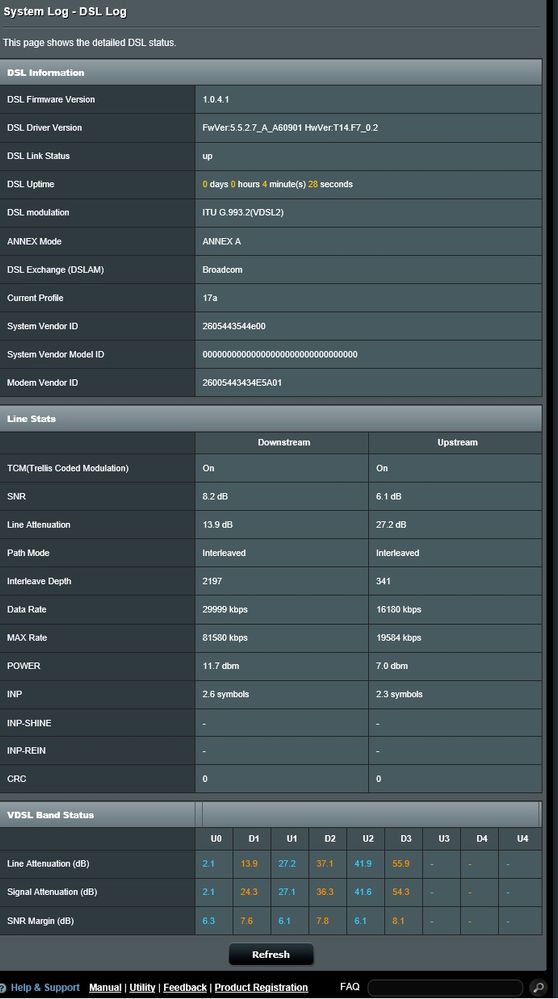Viewport: 558px width, 999px height.
Task: Click the D1 band column header
Action: [x=254, y=838]
